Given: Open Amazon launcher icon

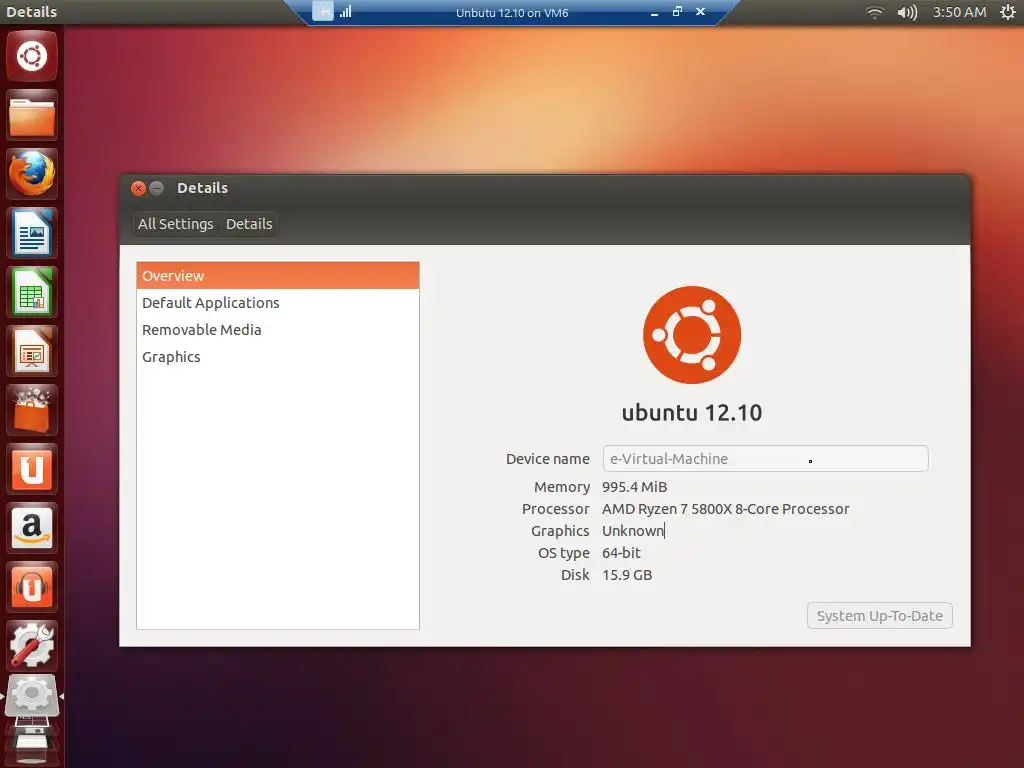Looking at the screenshot, I should (32, 528).
